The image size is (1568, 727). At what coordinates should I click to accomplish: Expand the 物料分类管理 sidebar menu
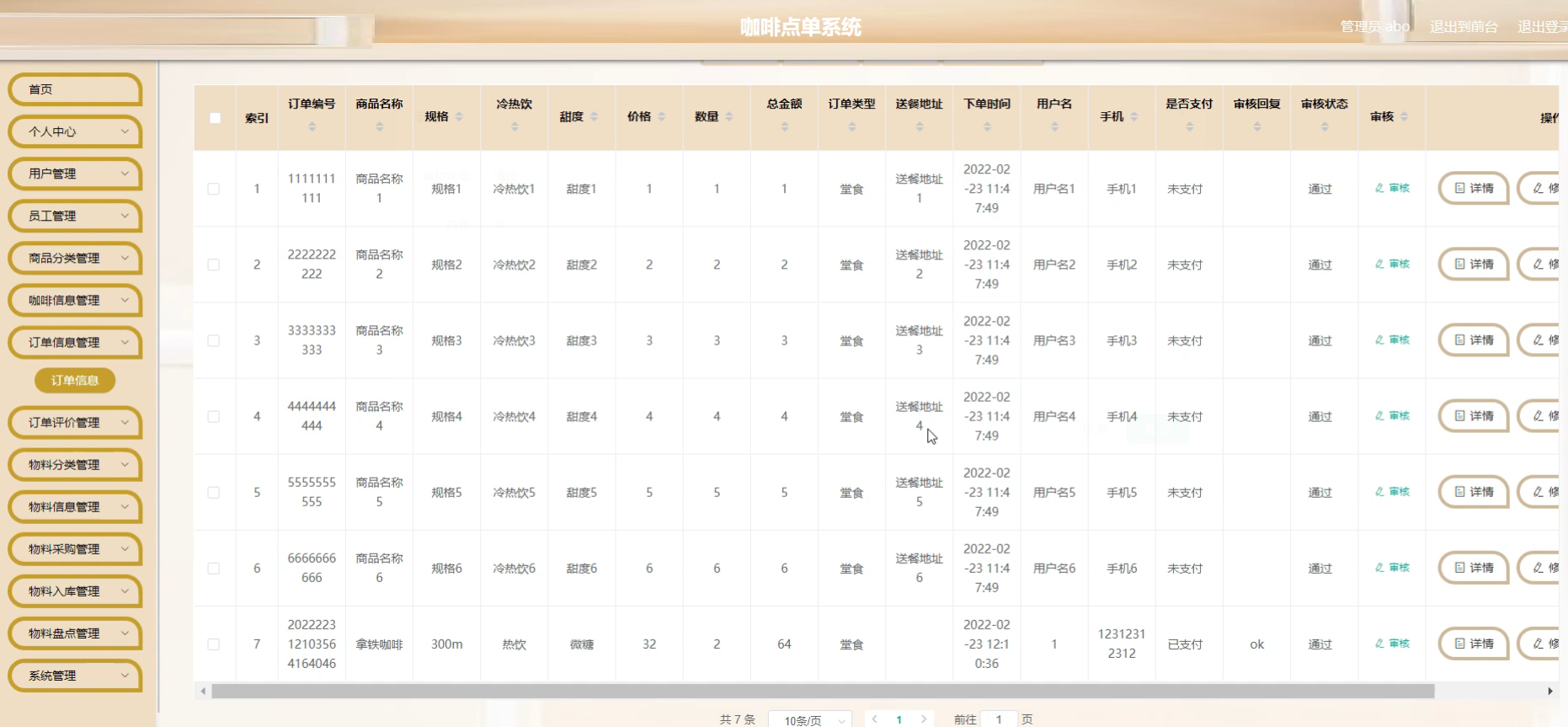click(75, 464)
